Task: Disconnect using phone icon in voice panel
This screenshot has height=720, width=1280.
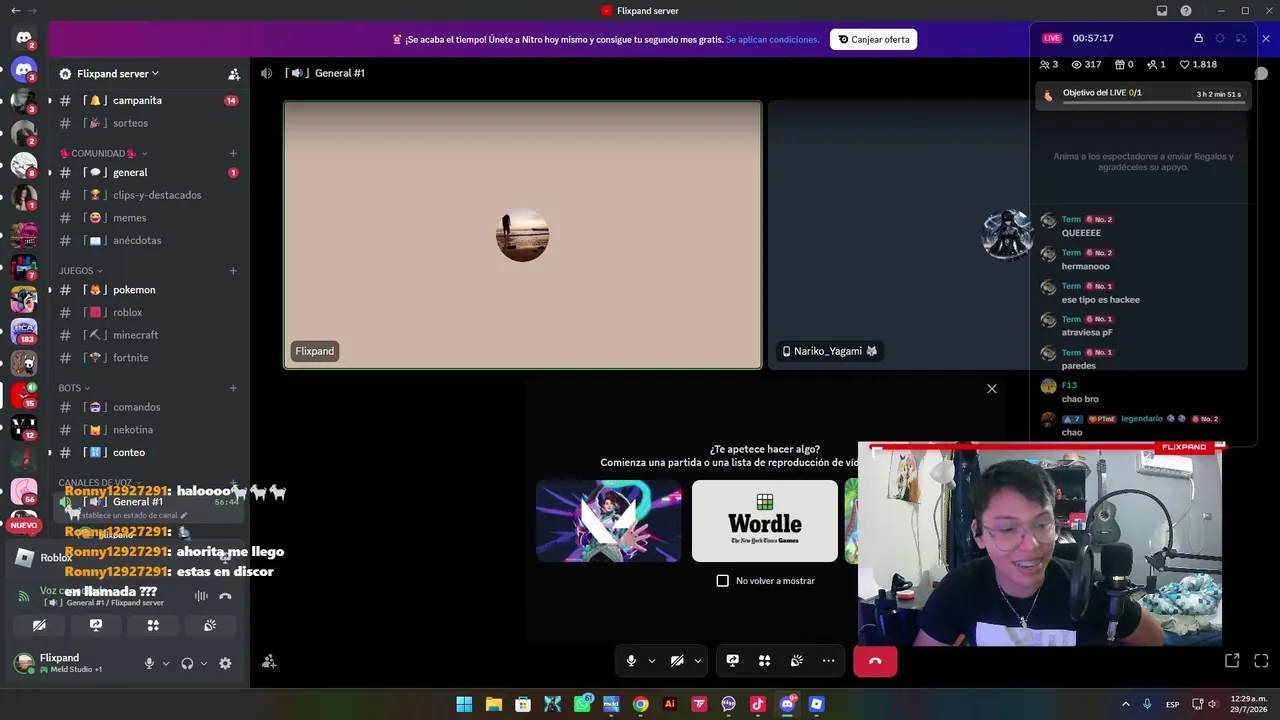Action: [225, 596]
